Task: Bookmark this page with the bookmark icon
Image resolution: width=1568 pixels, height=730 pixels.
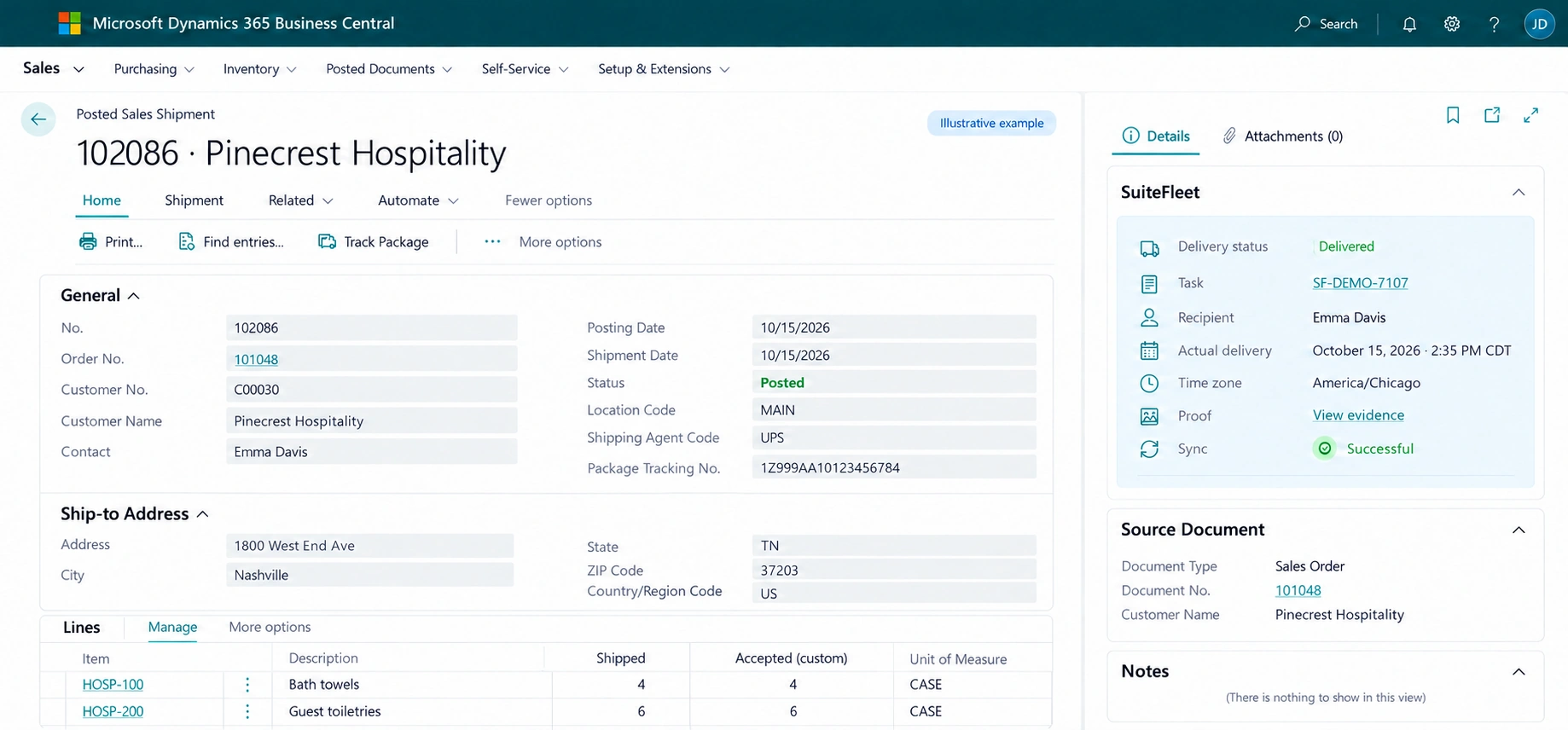Action: click(x=1453, y=115)
